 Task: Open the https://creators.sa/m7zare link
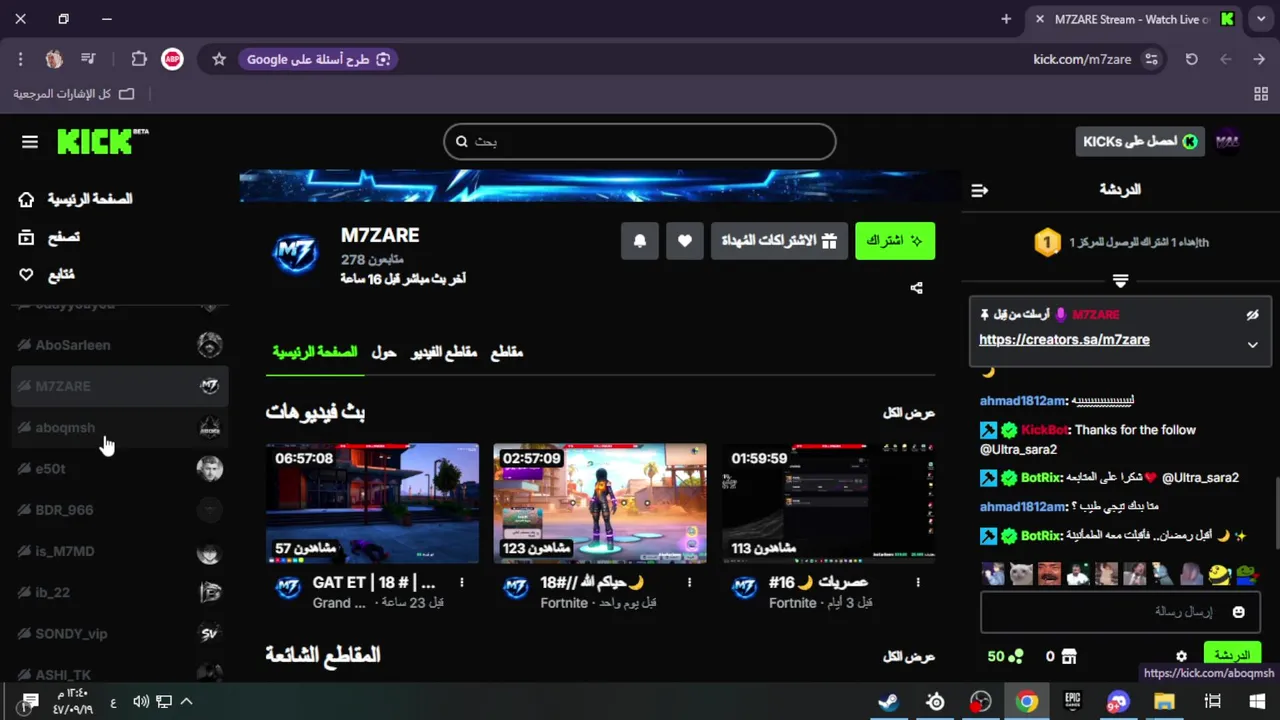[x=1064, y=340]
